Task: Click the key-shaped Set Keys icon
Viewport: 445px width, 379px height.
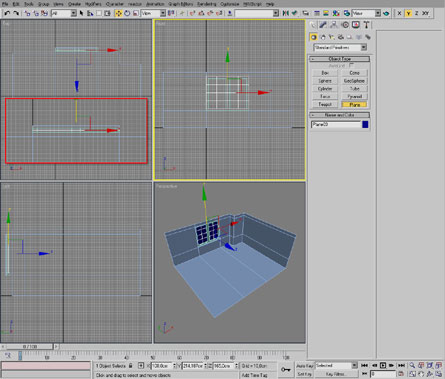Action: [x=286, y=369]
